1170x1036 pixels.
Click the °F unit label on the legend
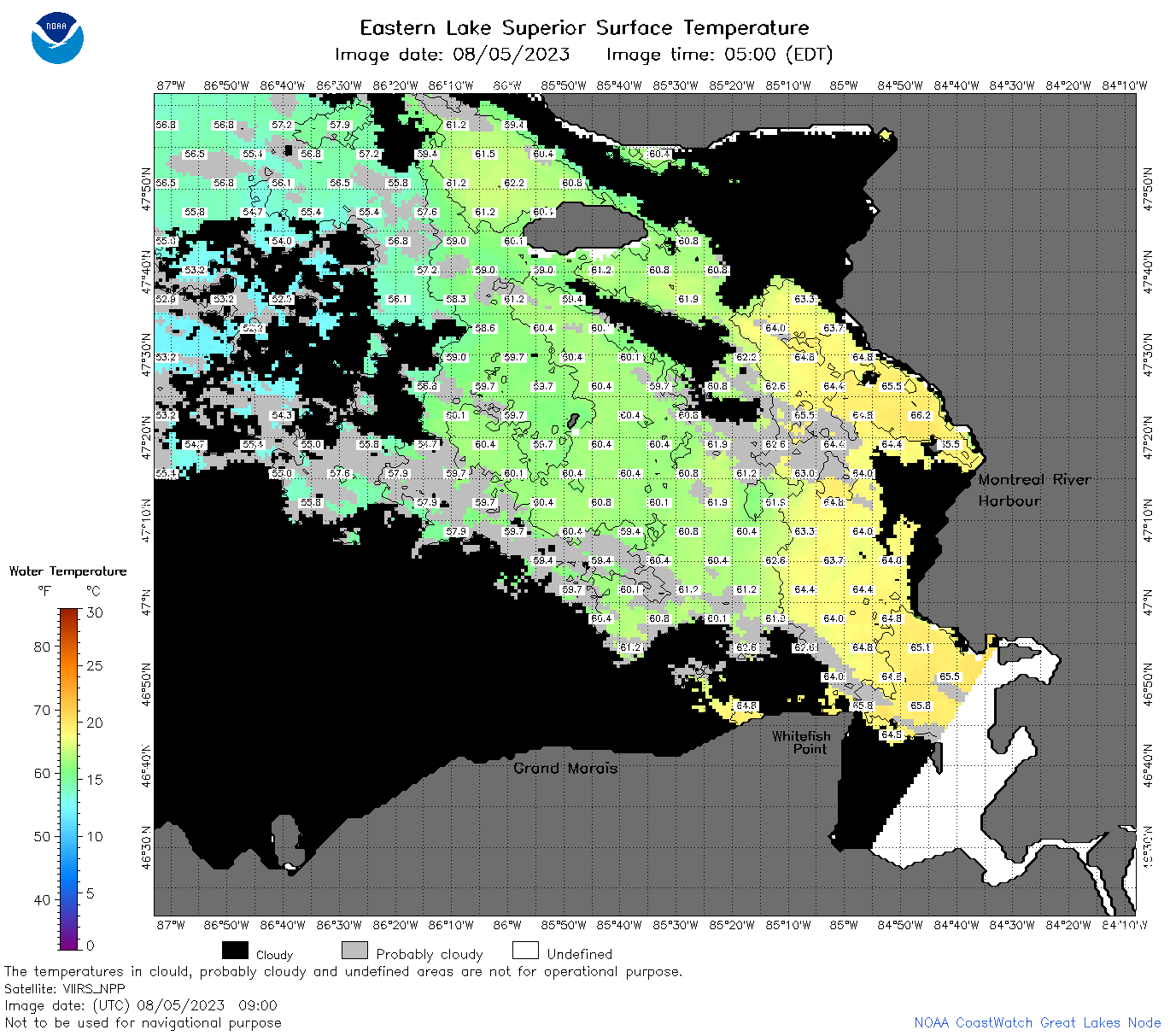coord(44,591)
